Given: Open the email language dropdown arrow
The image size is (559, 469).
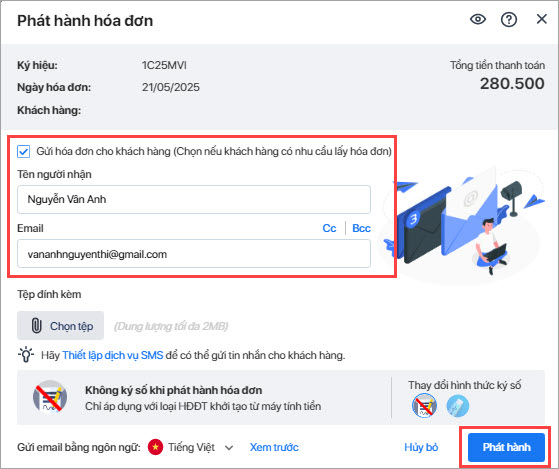Looking at the screenshot, I should pyautogui.click(x=229, y=448).
